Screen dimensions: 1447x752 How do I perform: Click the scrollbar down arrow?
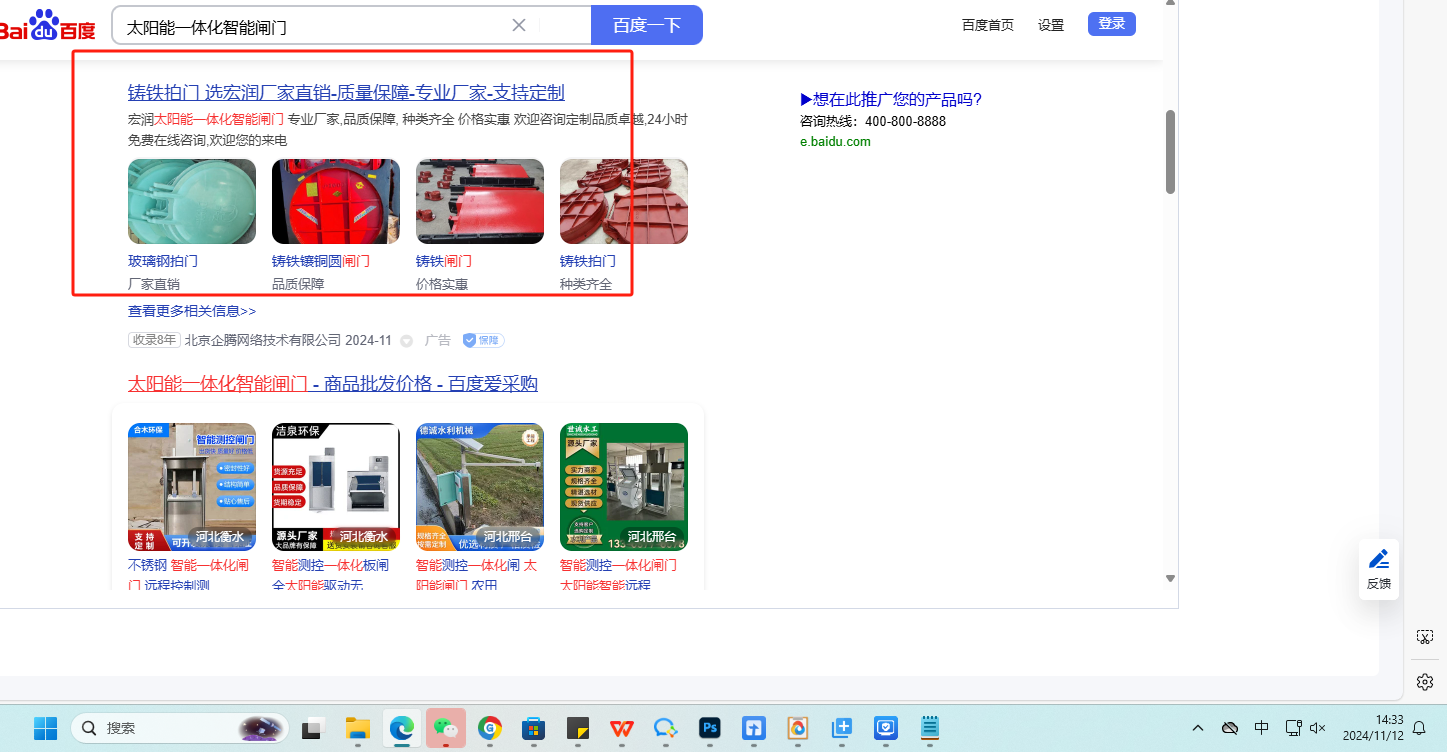[x=1170, y=579]
